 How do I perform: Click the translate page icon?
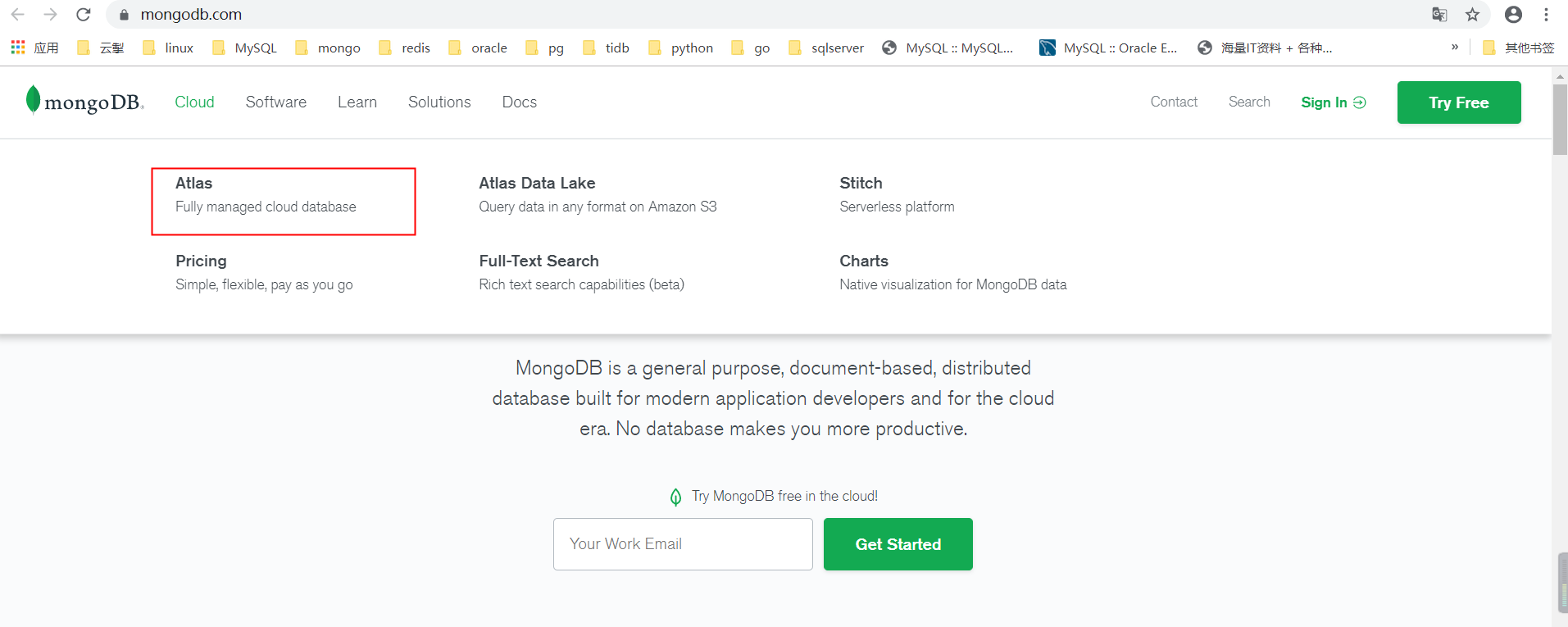click(x=1439, y=15)
